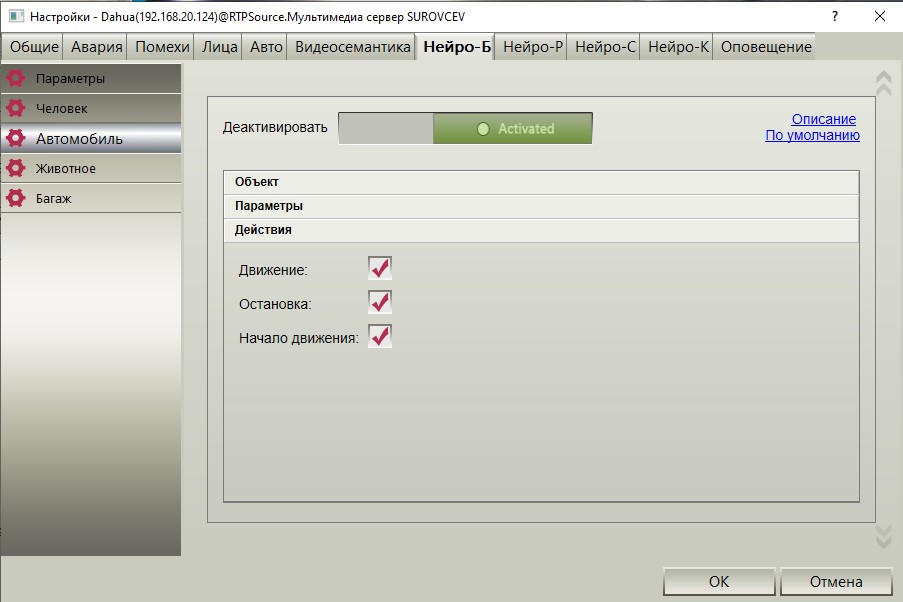Click the gear icon next to Автомобиль

point(16,138)
